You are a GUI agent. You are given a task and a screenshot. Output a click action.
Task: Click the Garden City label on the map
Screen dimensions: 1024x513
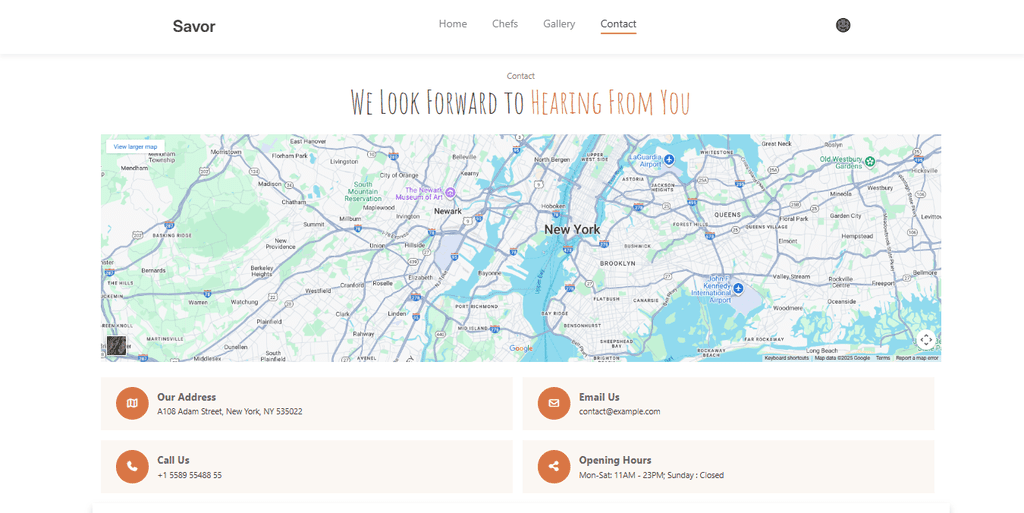pyautogui.click(x=846, y=215)
